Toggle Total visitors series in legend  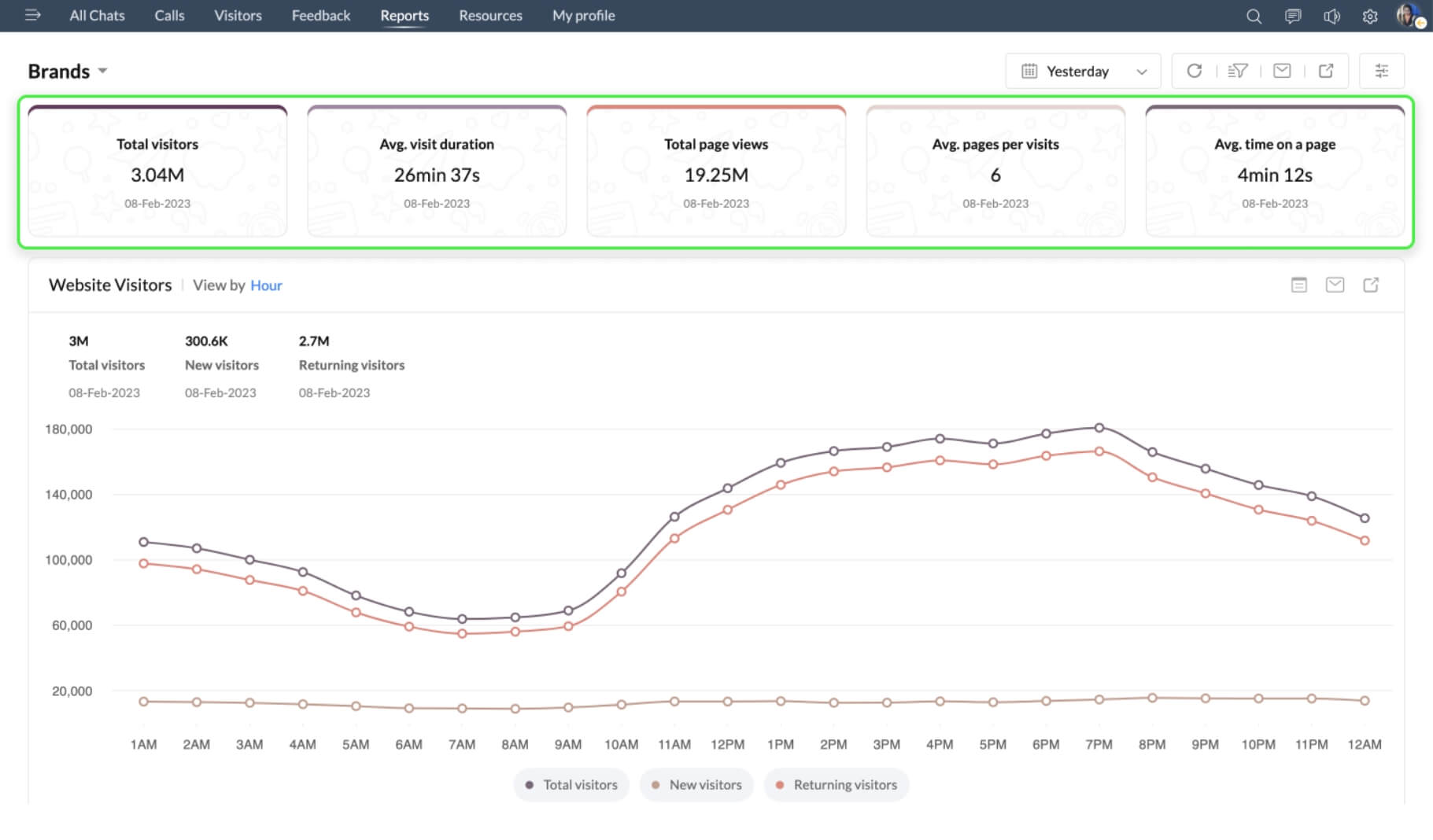tap(571, 785)
